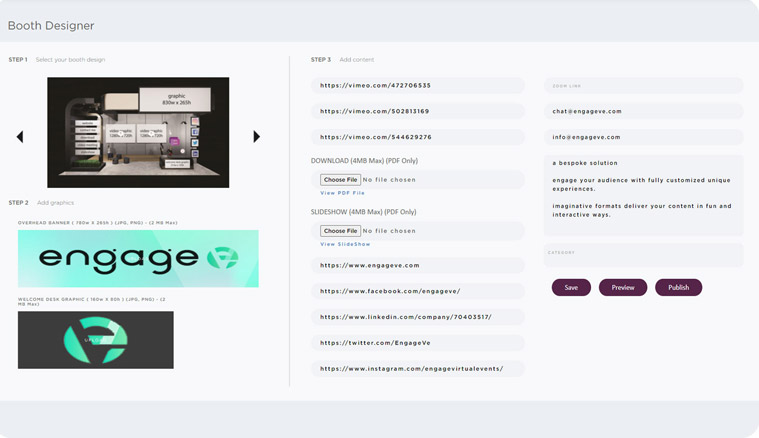Viewport: 759px width, 438px height.
Task: Go to previous booth design arrow
Action: (x=20, y=136)
